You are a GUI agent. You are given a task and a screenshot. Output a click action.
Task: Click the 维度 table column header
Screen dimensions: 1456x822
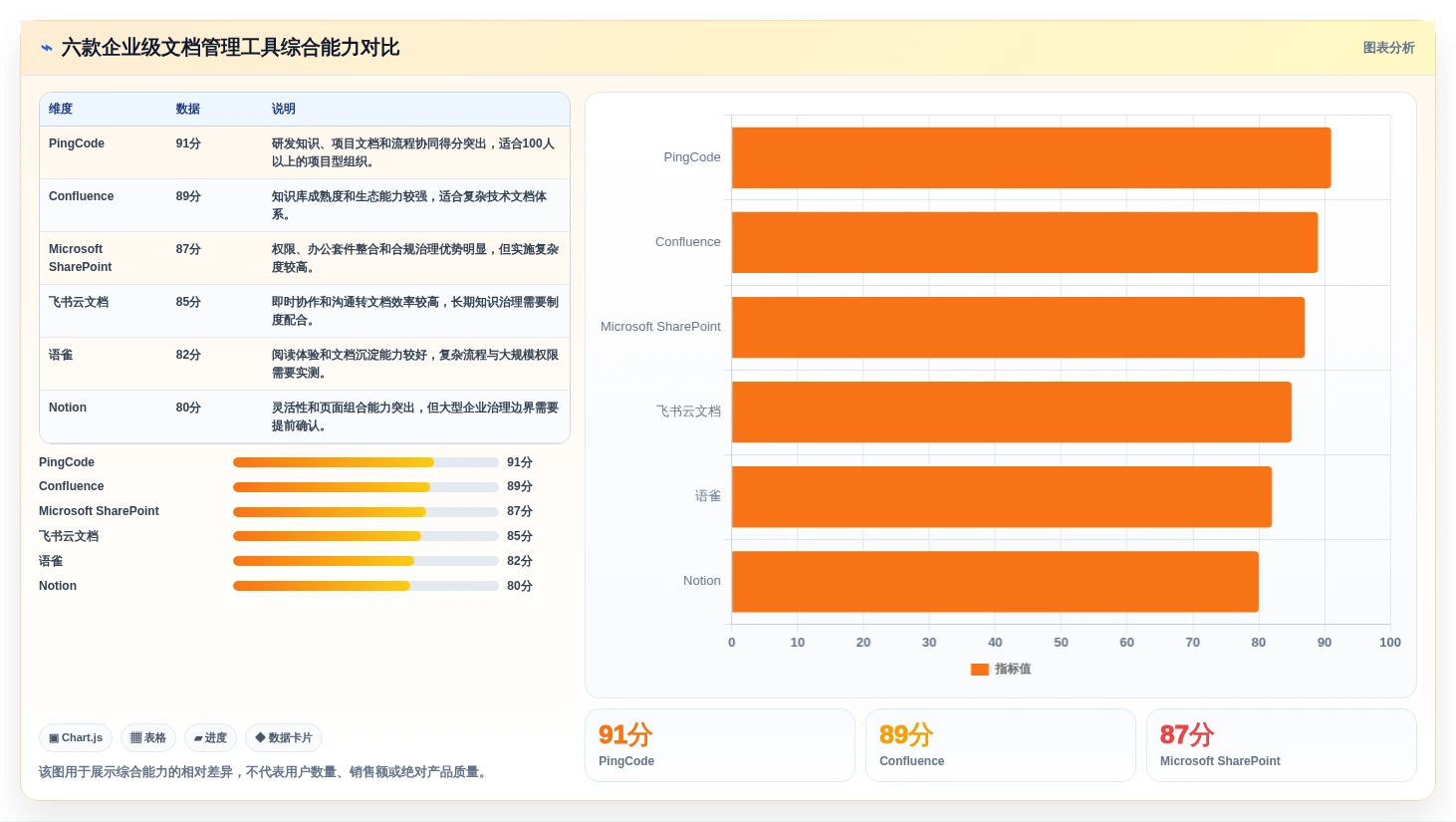61,110
